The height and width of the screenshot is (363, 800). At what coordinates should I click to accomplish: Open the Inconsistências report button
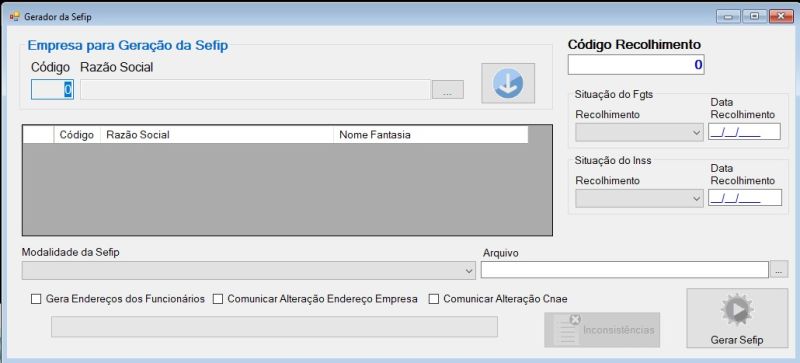602,330
